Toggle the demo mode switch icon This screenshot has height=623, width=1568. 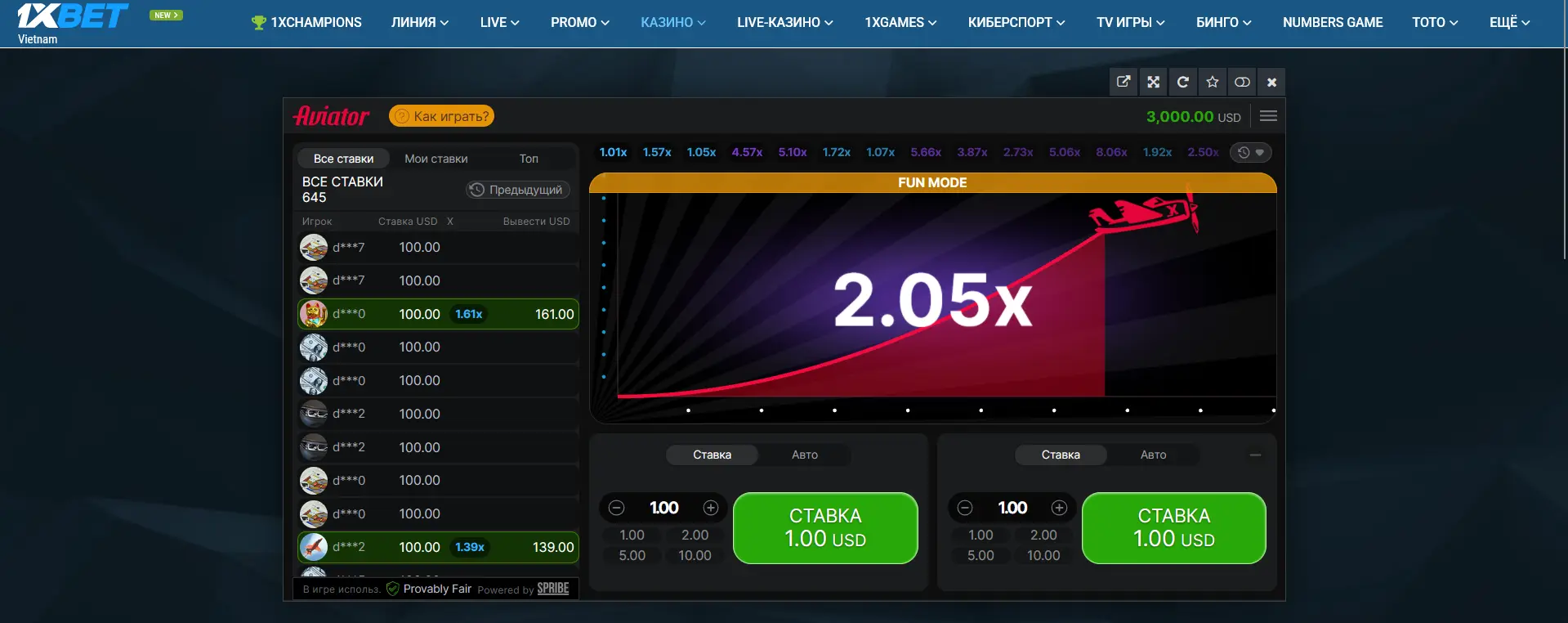click(x=1242, y=82)
